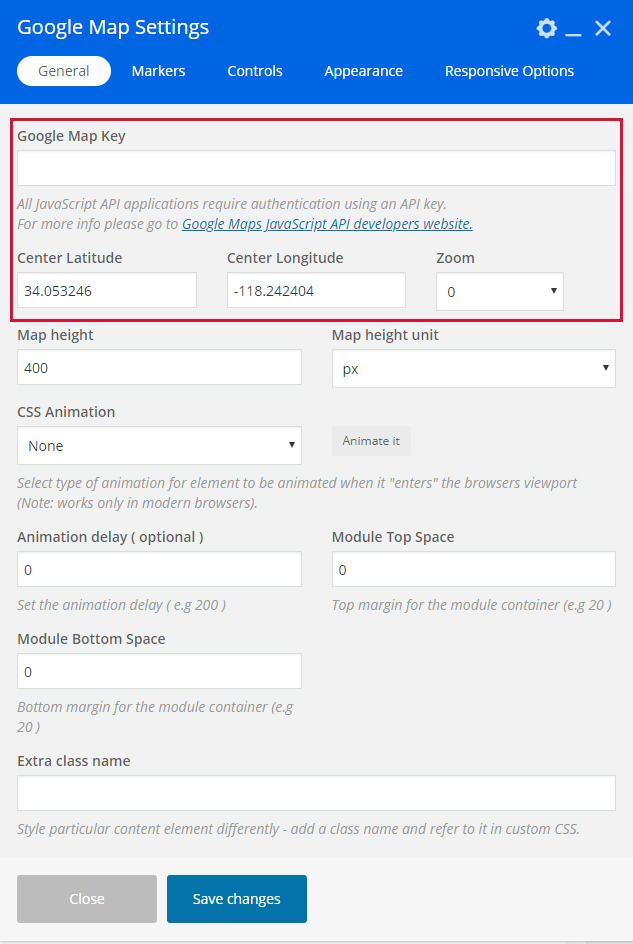633x944 pixels.
Task: Minimize the Google Map Settings panel
Action: [573, 30]
